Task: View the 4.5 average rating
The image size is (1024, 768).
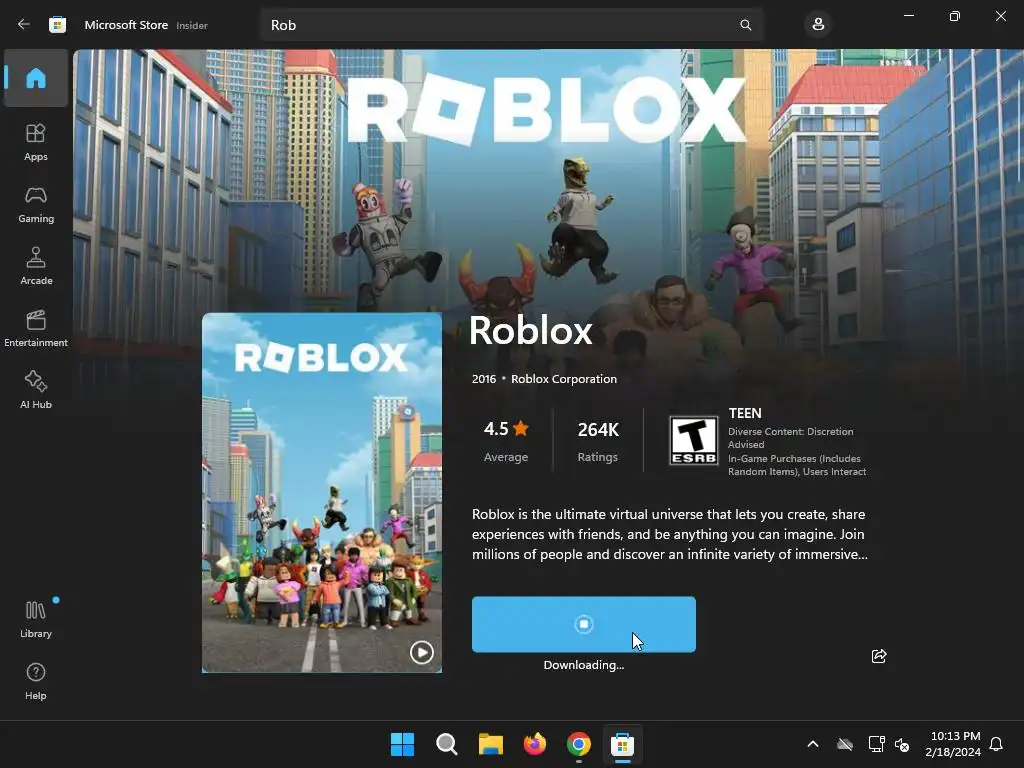Action: [x=506, y=441]
